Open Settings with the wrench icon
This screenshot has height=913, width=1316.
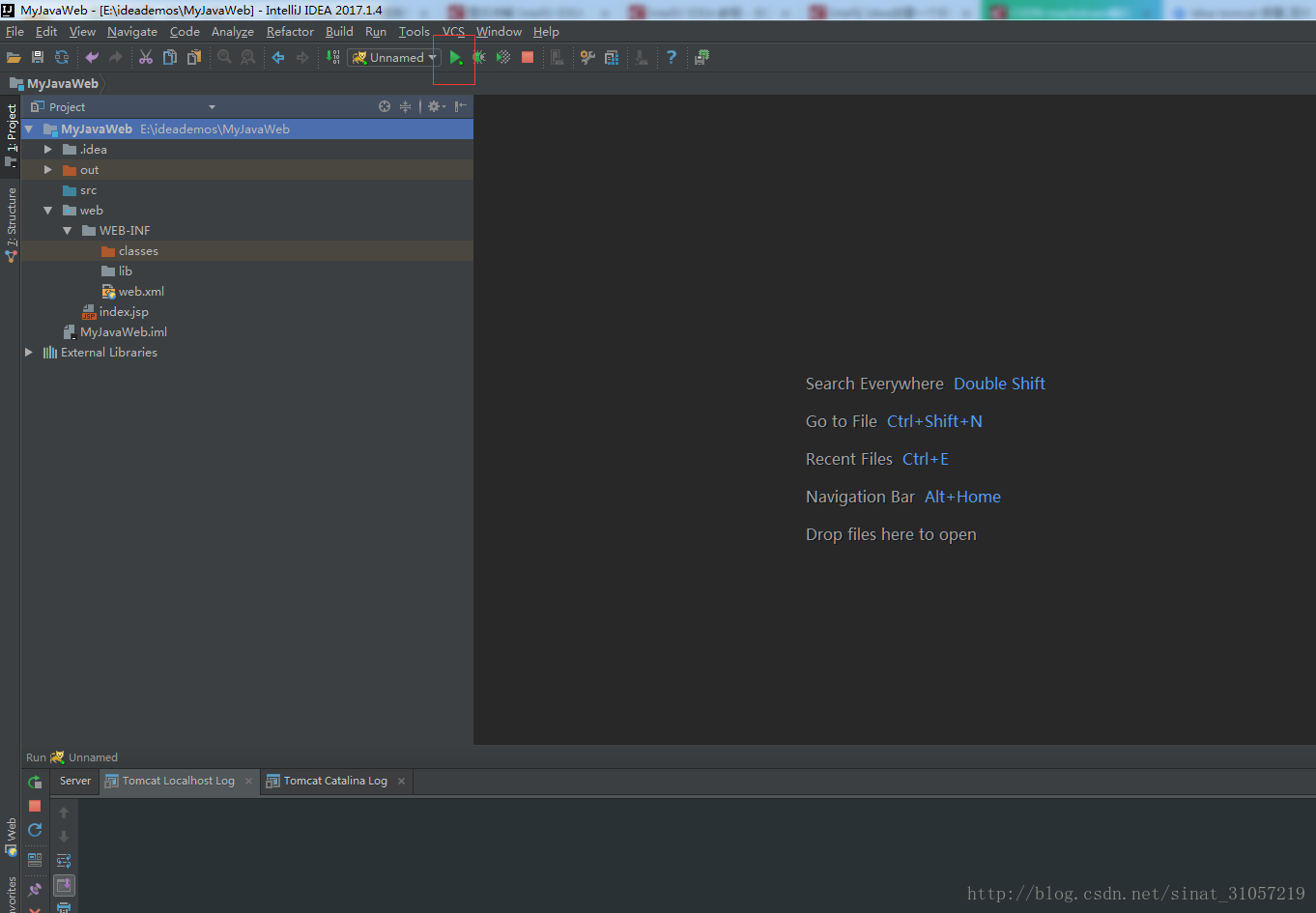pos(587,58)
